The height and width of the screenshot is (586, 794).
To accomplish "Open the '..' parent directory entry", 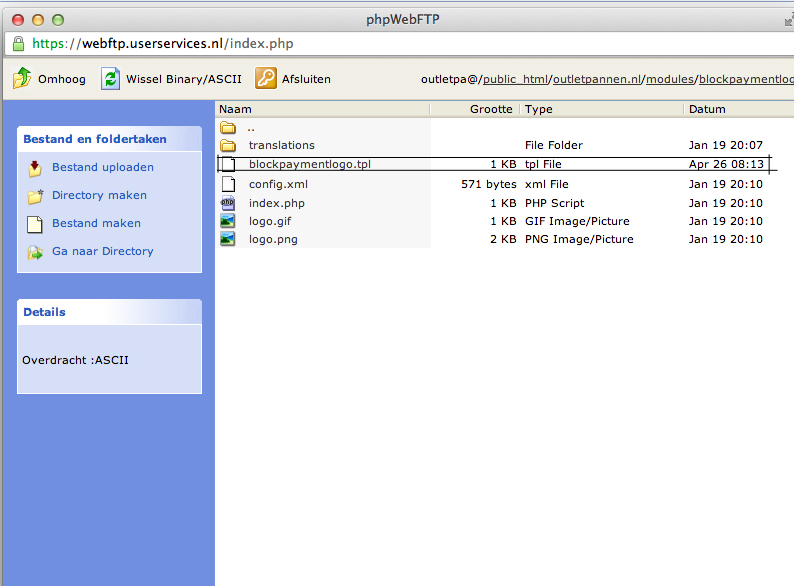I will [x=251, y=129].
